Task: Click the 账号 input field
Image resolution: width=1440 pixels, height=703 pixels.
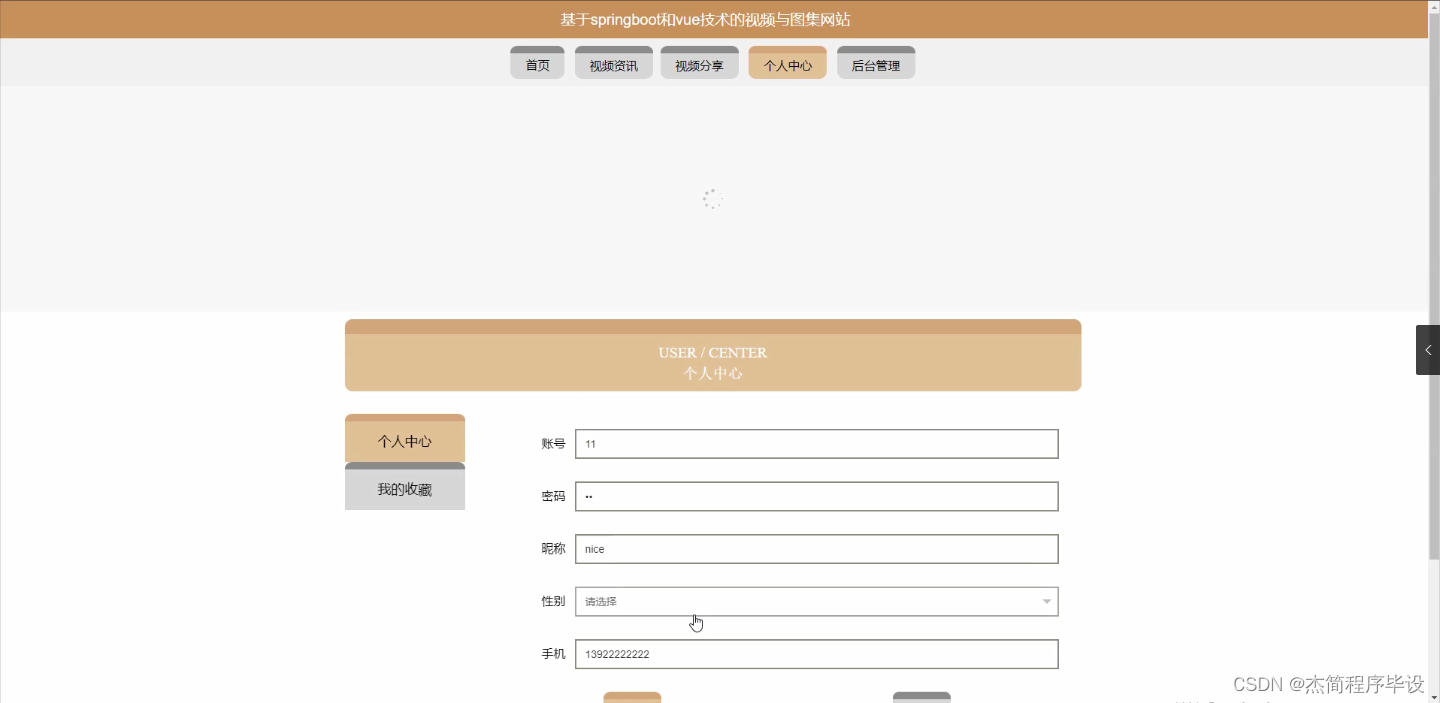Action: point(816,443)
